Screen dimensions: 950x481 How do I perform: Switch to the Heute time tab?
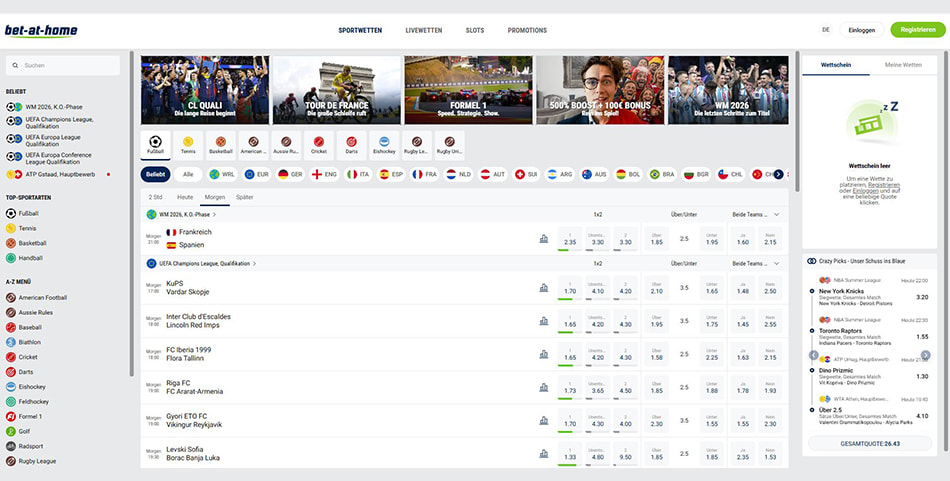tap(185, 197)
